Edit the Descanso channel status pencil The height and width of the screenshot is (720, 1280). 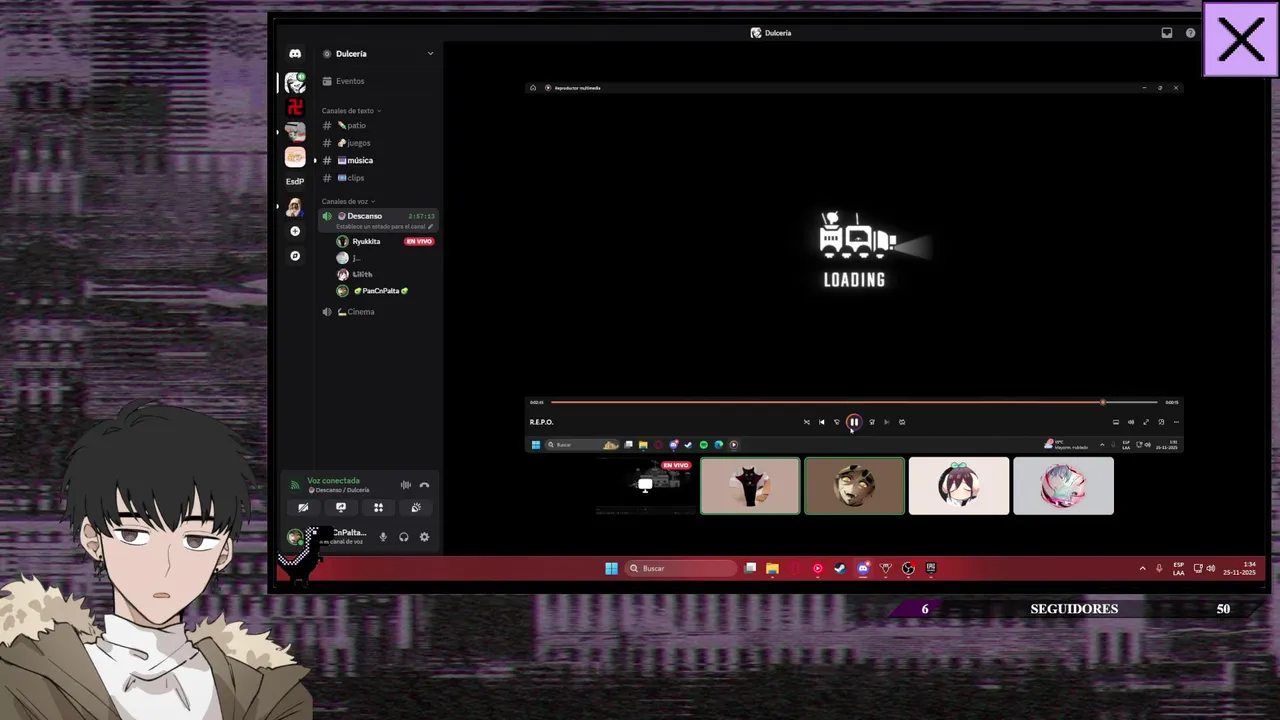pos(431,227)
